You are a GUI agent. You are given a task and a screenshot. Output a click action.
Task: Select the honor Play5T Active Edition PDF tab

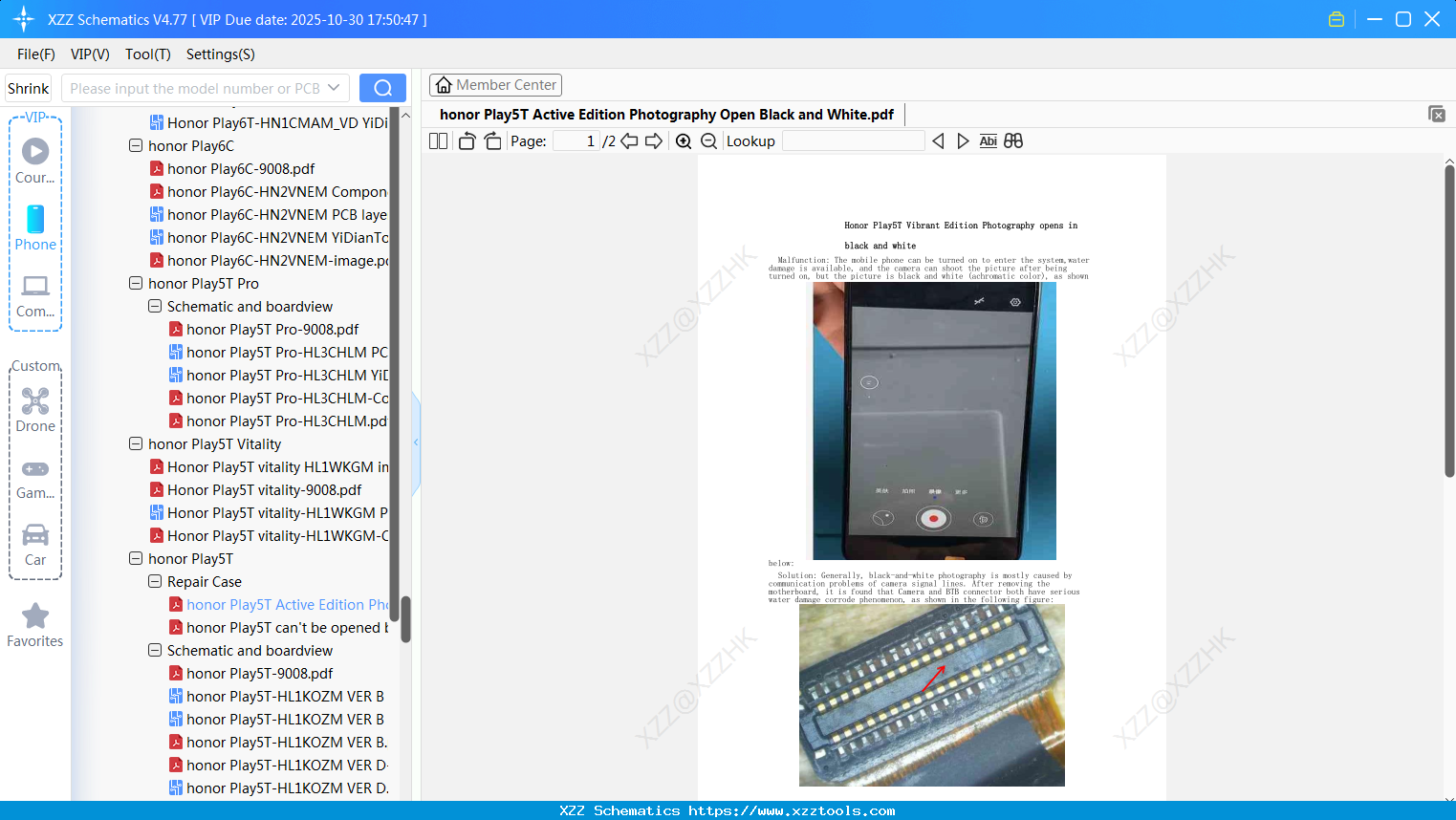666,115
